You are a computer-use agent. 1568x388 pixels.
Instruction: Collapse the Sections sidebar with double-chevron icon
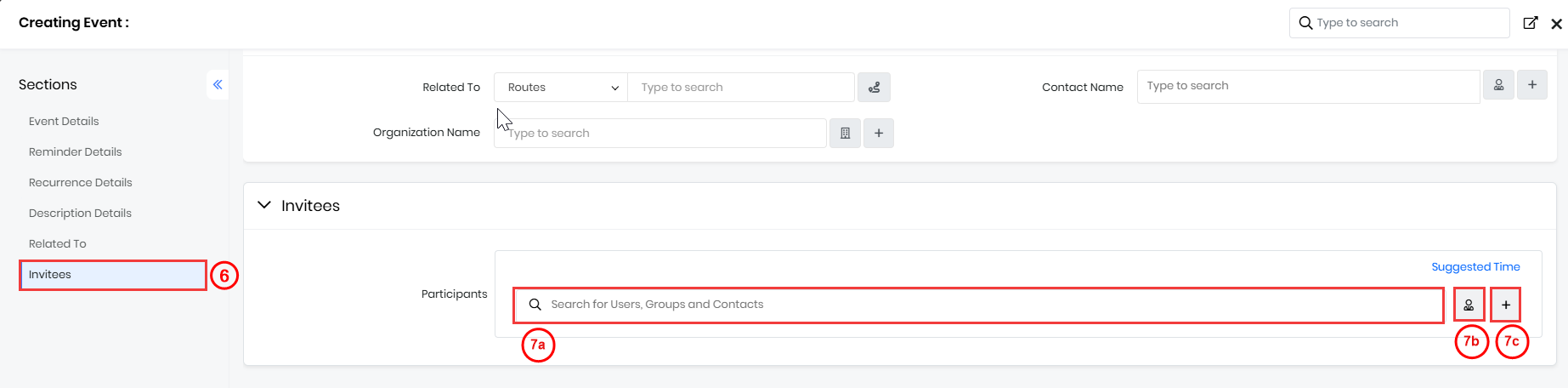coord(218,84)
